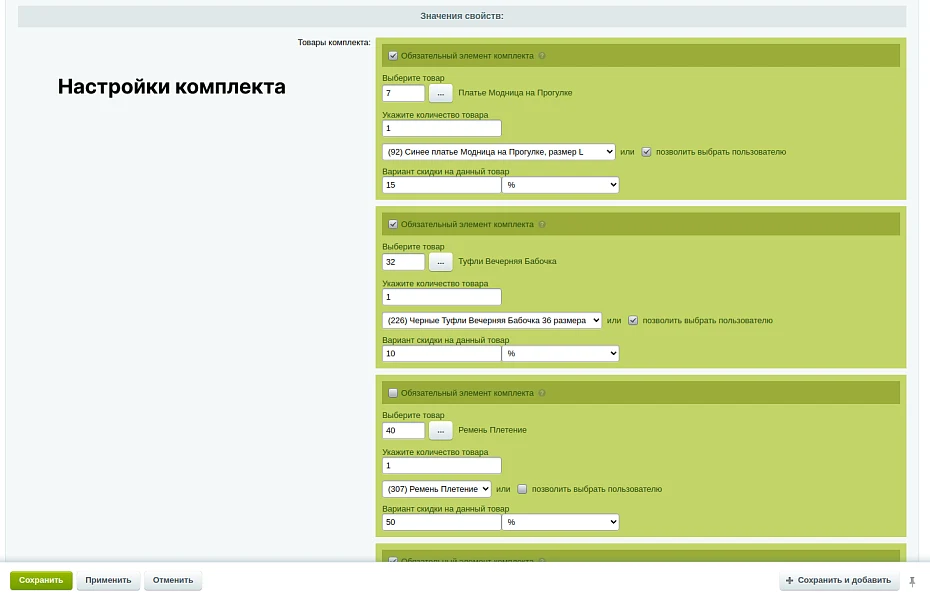Open the Синее платье Модница variant dropdown
This screenshot has width=930, height=600.
click(x=498, y=152)
